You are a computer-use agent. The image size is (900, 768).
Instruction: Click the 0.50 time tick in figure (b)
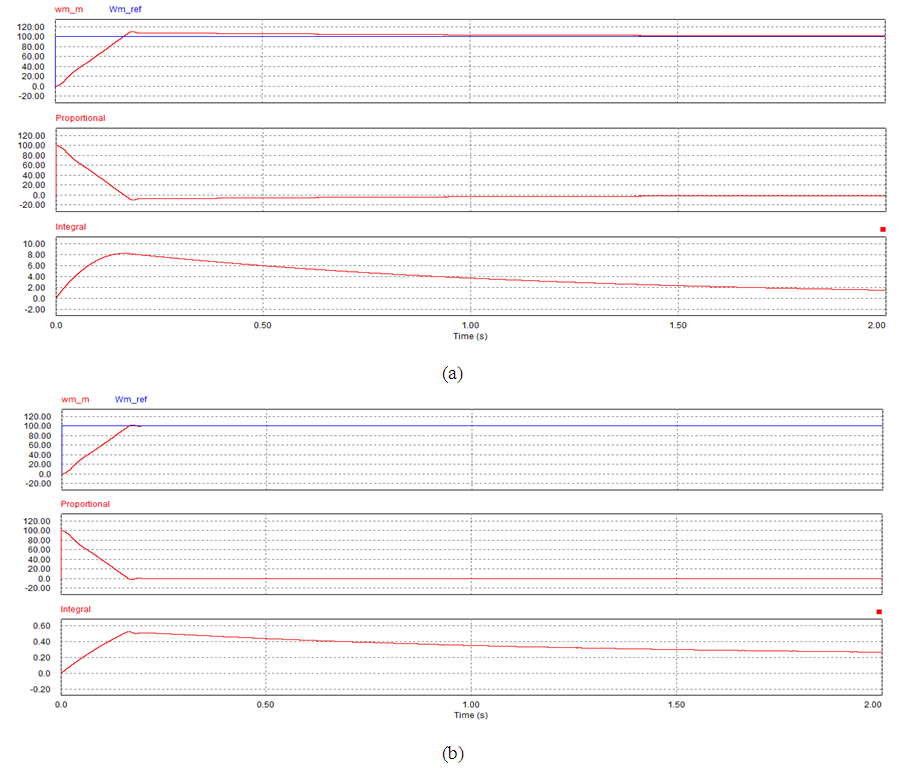[x=265, y=706]
